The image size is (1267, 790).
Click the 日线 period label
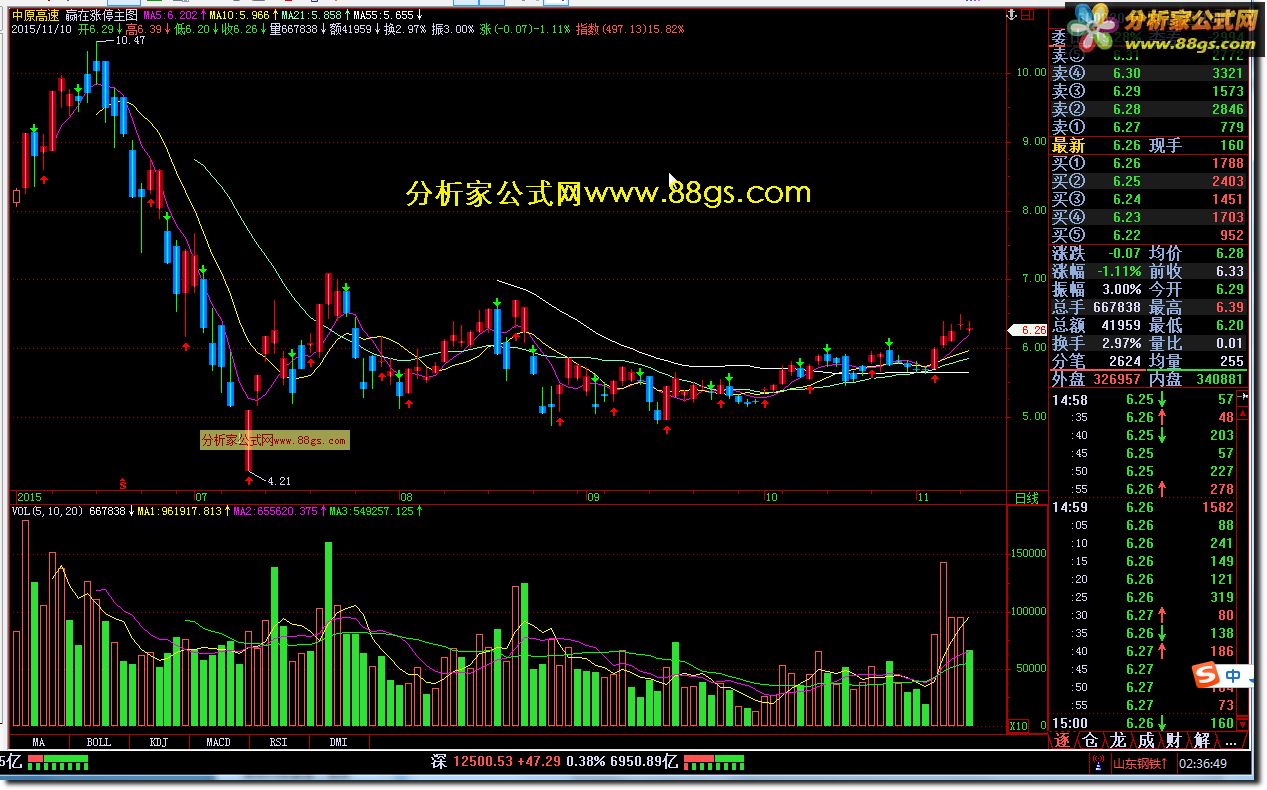[x=1026, y=497]
